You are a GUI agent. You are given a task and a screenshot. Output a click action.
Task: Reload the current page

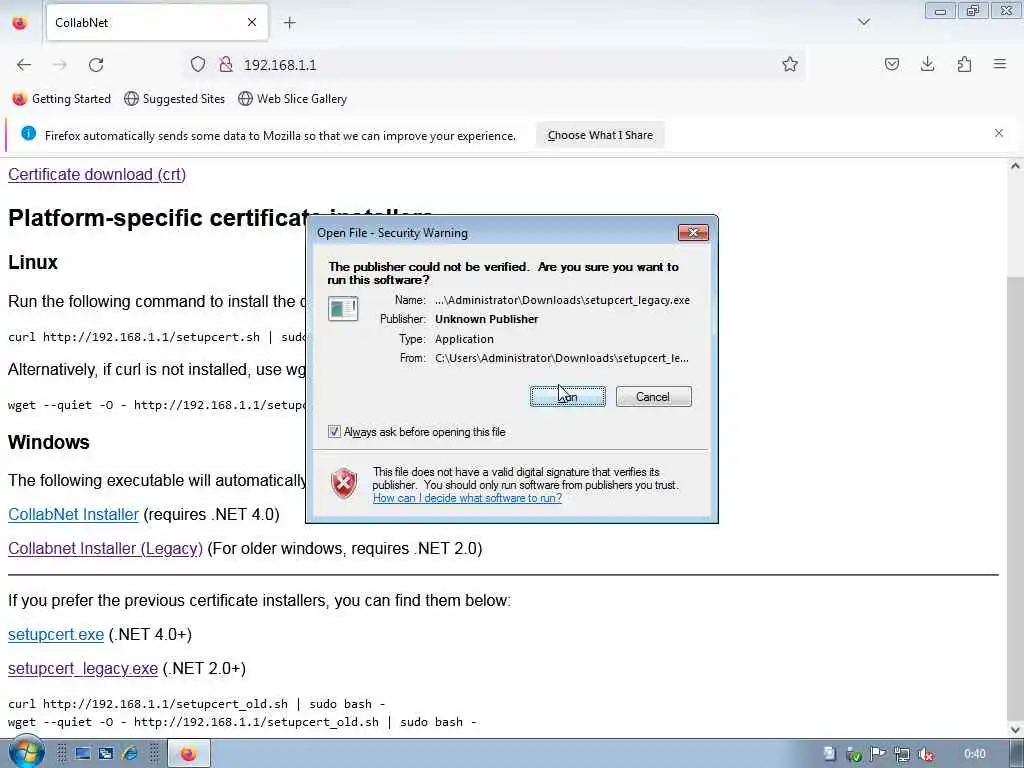pyautogui.click(x=96, y=65)
